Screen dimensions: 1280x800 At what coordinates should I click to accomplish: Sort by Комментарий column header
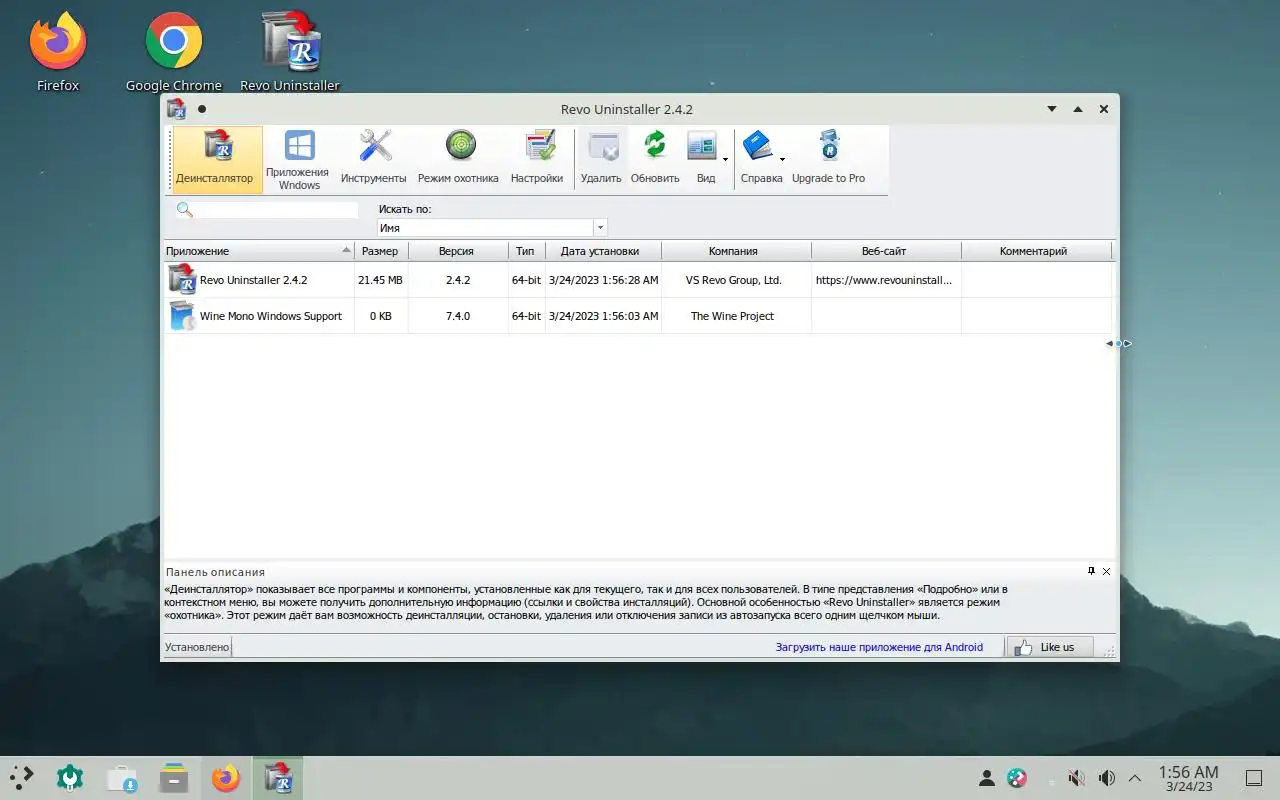[1035, 251]
